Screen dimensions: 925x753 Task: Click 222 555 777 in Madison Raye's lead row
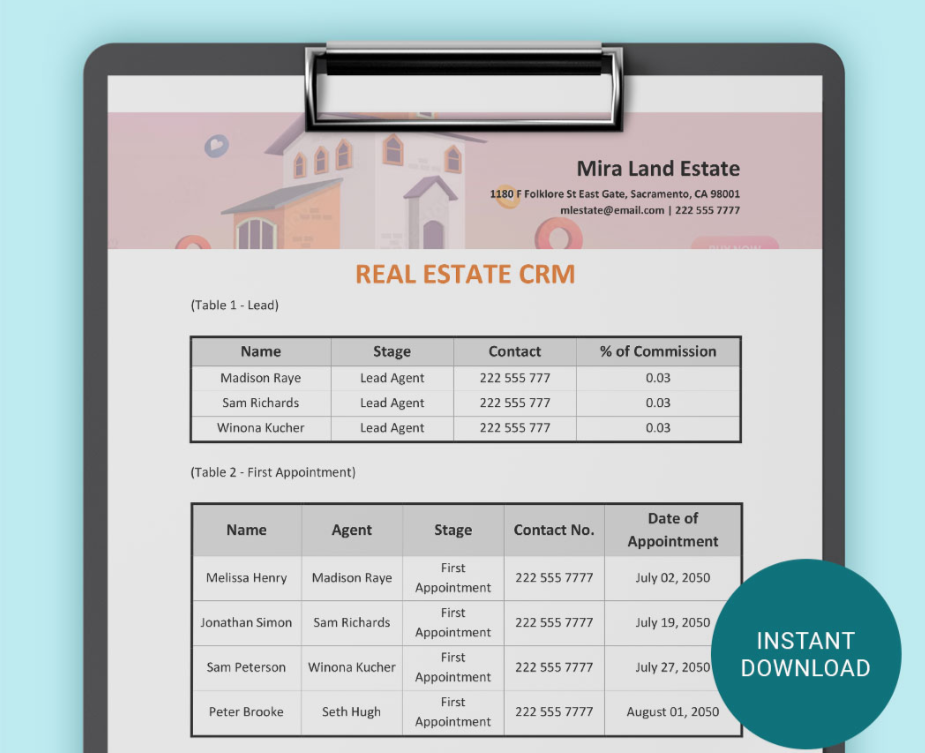click(x=515, y=378)
